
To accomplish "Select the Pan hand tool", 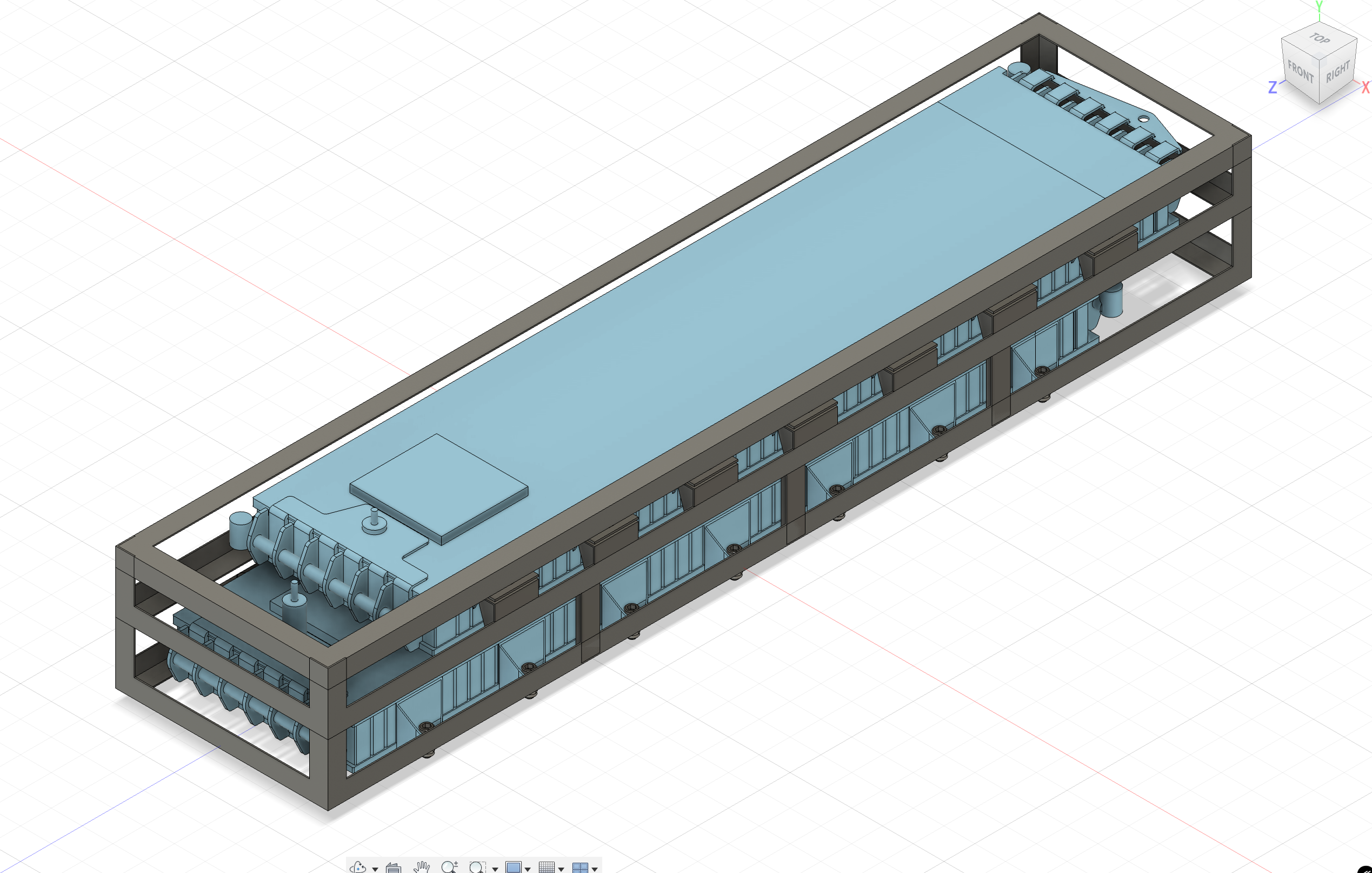I will click(x=422, y=867).
